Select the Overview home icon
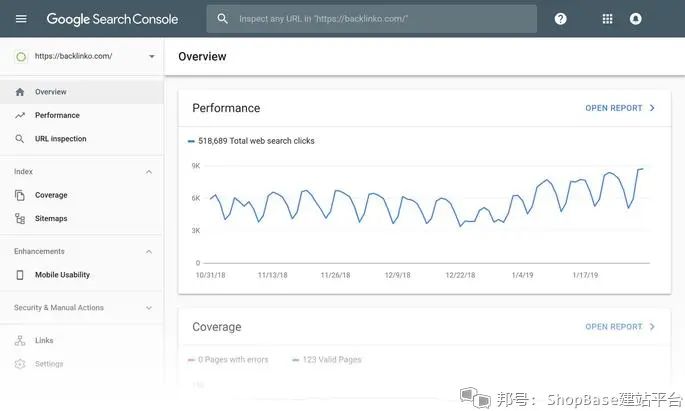 (x=20, y=92)
